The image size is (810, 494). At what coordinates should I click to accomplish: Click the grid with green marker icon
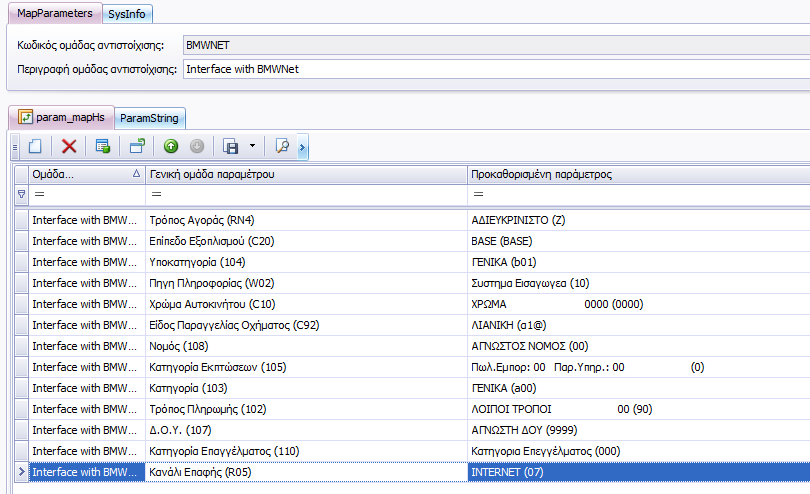point(102,146)
